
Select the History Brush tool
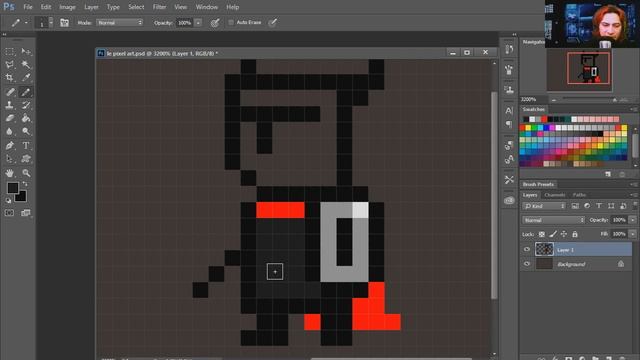(26, 105)
